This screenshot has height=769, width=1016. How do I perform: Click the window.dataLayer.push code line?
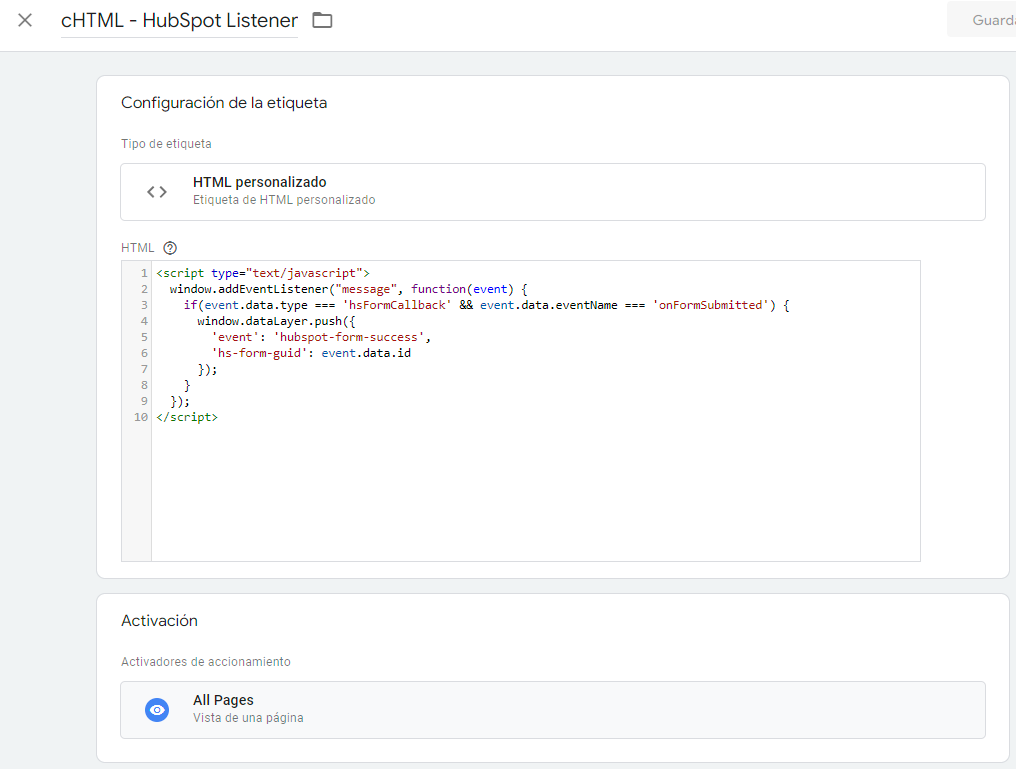click(272, 321)
